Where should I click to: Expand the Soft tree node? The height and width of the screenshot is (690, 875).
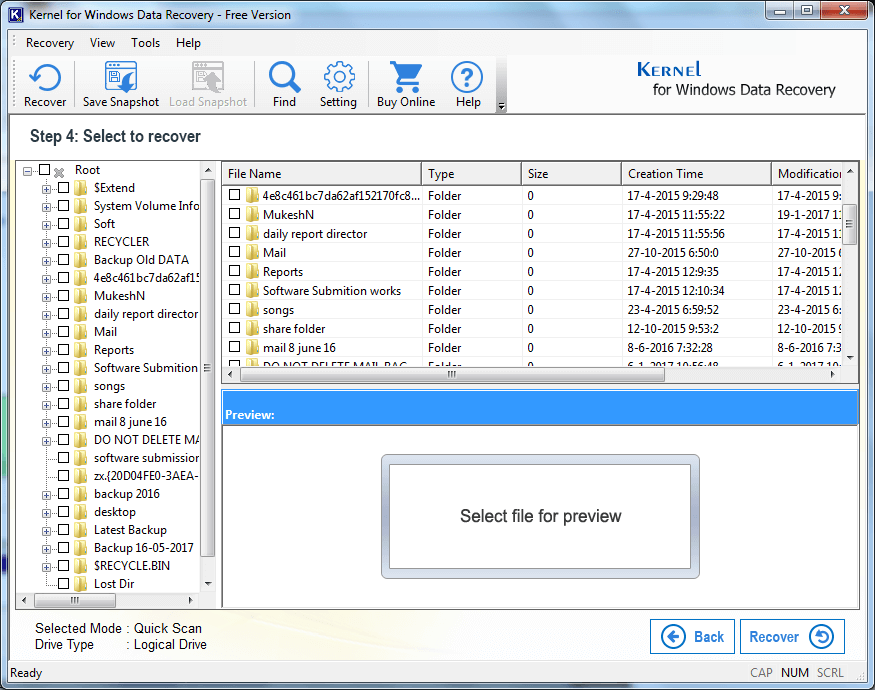coord(46,226)
